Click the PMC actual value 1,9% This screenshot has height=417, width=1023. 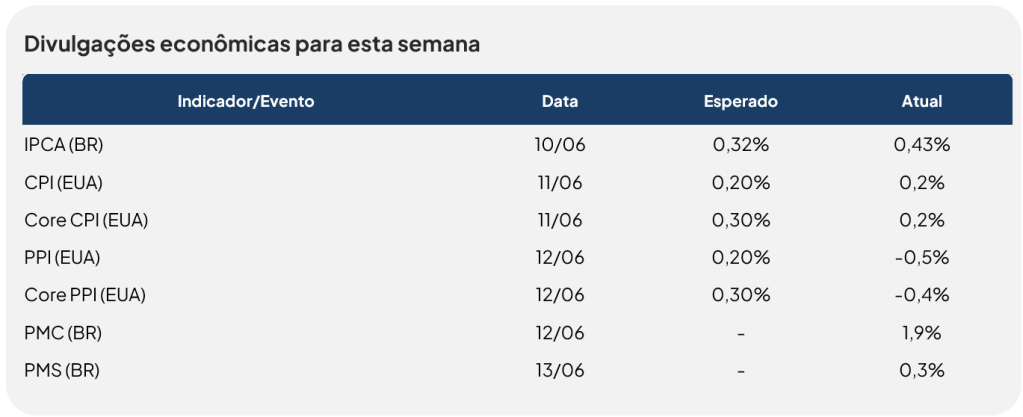pos(922,333)
